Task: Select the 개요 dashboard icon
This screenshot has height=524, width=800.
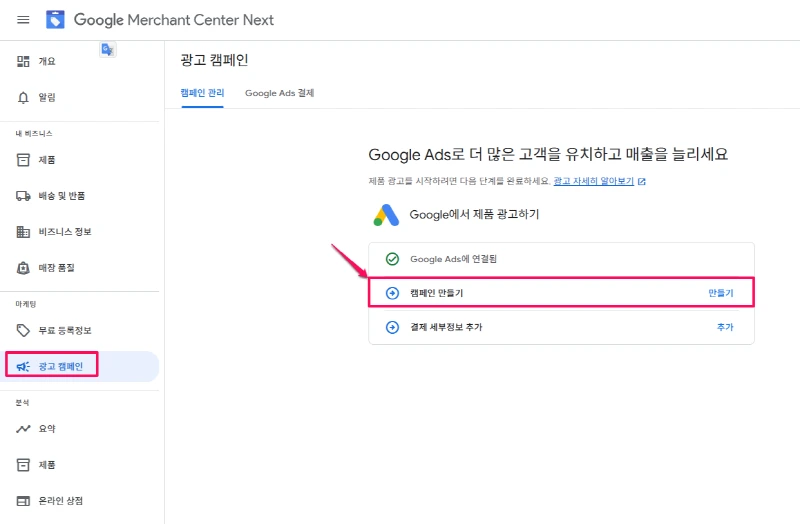Action: click(x=23, y=61)
